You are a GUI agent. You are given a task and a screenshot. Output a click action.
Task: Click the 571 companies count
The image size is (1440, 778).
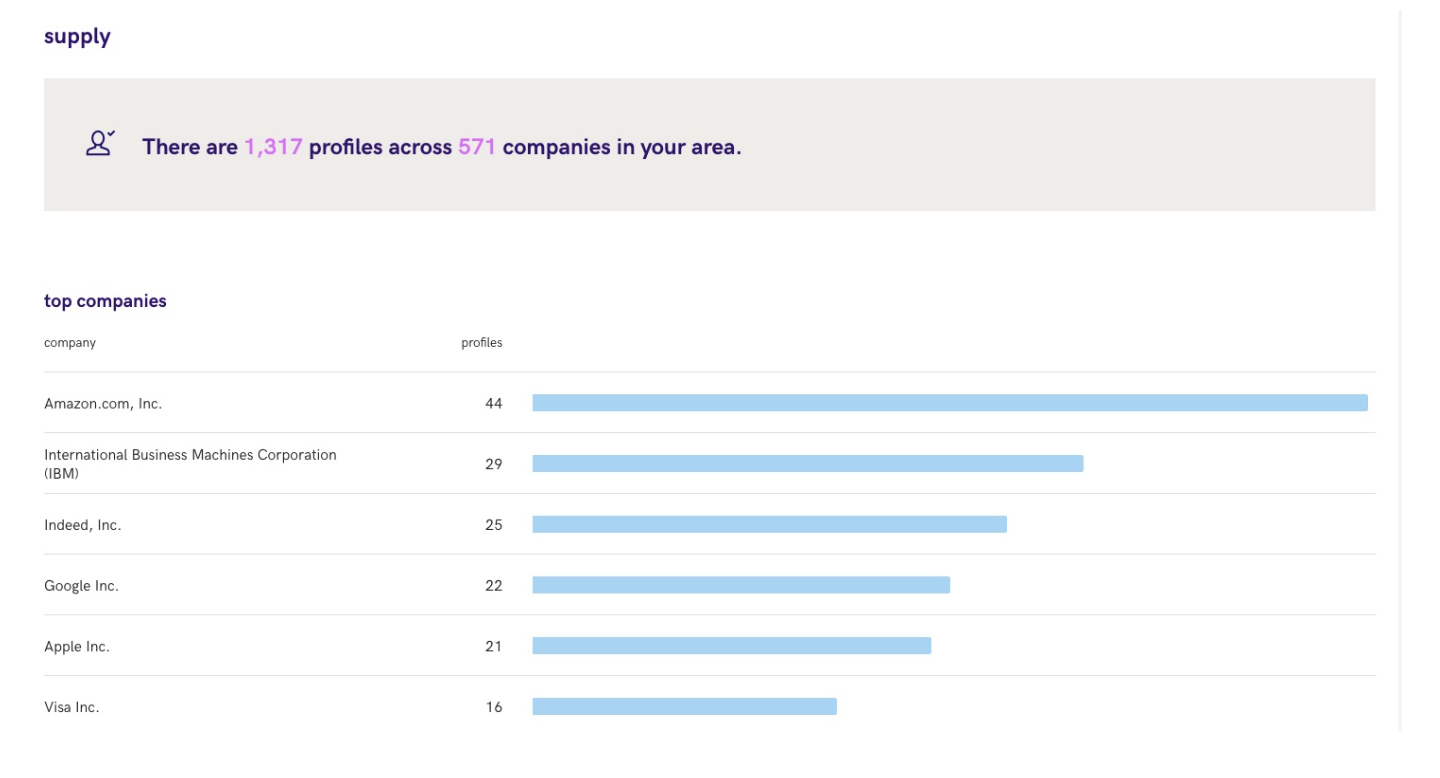coord(477,147)
